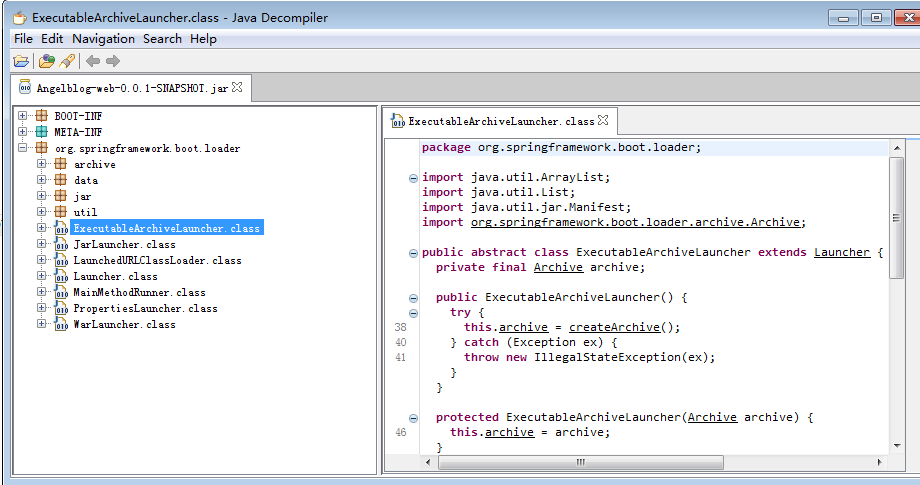Fold the public ExecutableArchiveLauncher() constructor
Viewport: 920px width, 485px height.
[413, 299]
